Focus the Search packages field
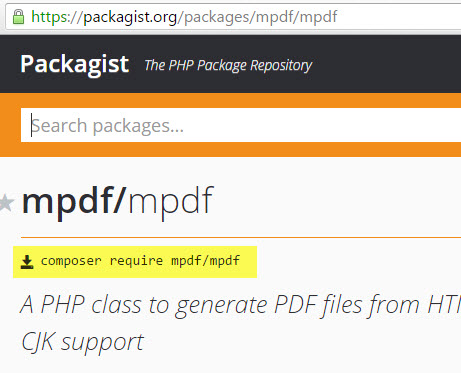This screenshot has width=461, height=373. 241,125
